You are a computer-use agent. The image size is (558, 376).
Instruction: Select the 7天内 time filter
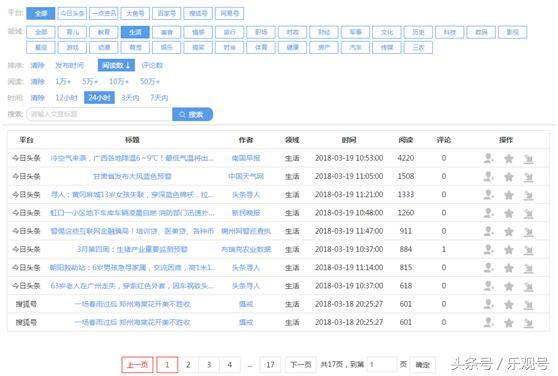159,97
